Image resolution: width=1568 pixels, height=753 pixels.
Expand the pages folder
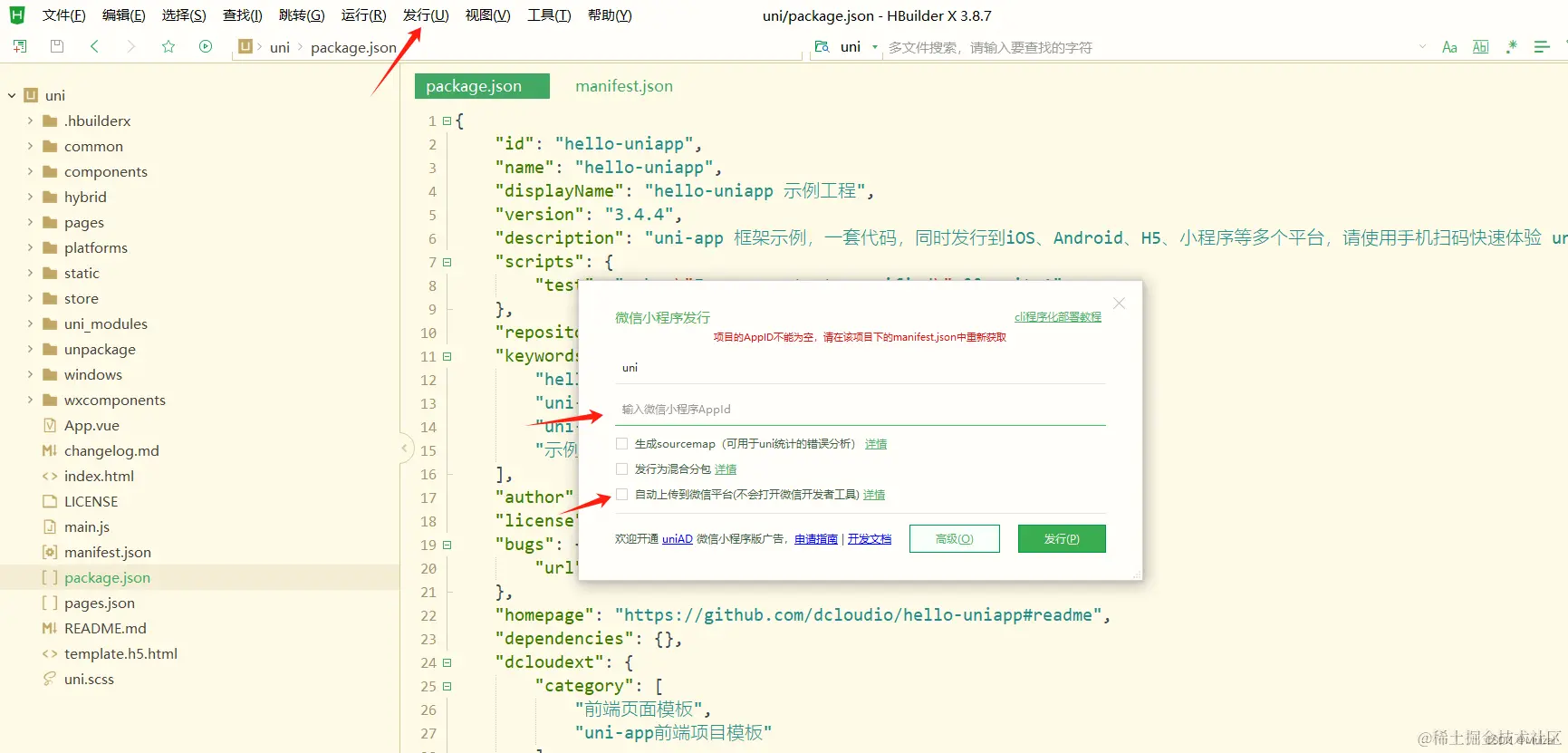coord(30,222)
